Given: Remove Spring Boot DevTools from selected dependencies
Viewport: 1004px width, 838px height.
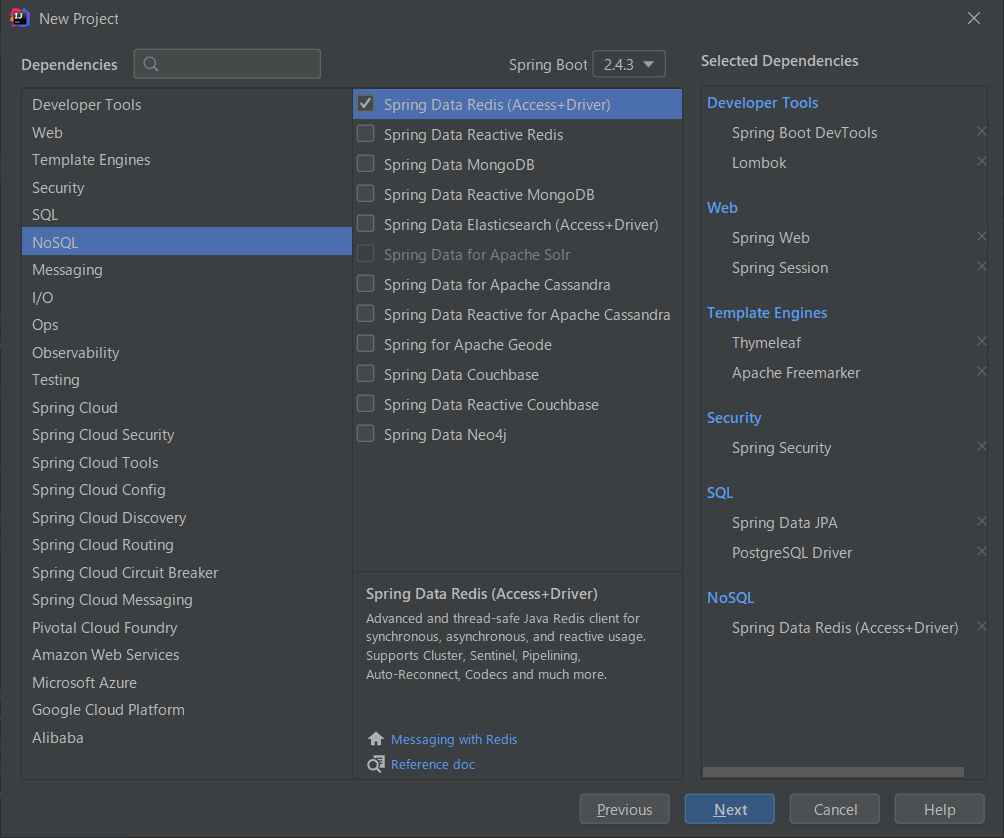Looking at the screenshot, I should pyautogui.click(x=981, y=131).
